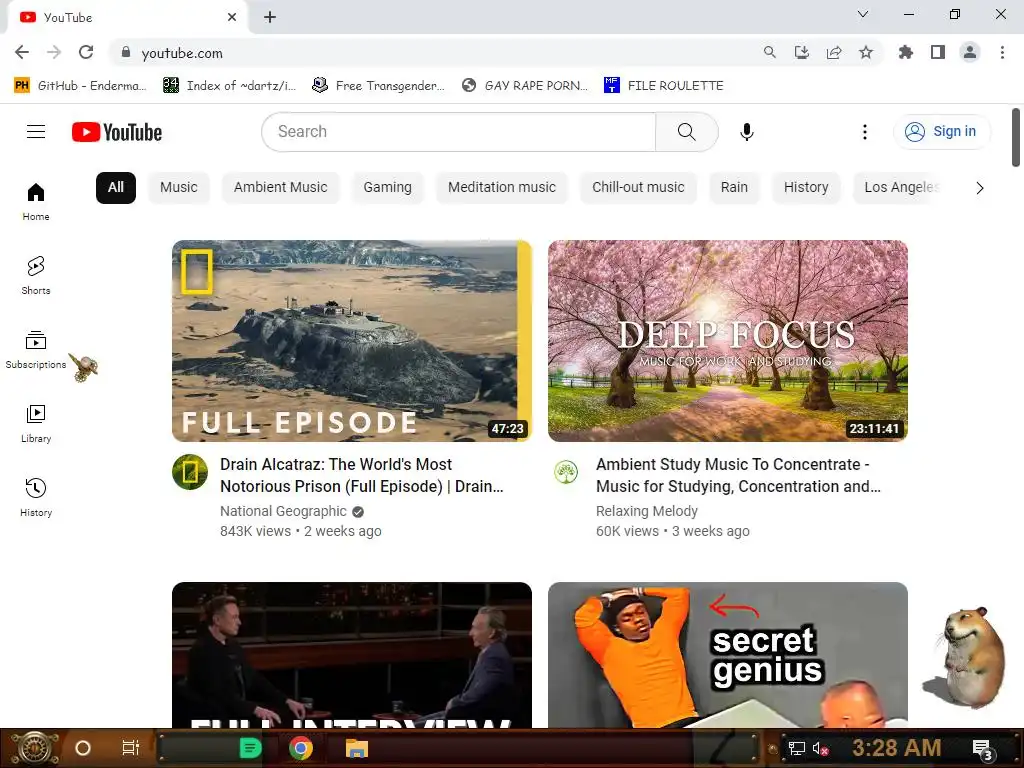Viewport: 1024px width, 768px height.
Task: Click the page vertical scrollbar
Action: click(1016, 138)
